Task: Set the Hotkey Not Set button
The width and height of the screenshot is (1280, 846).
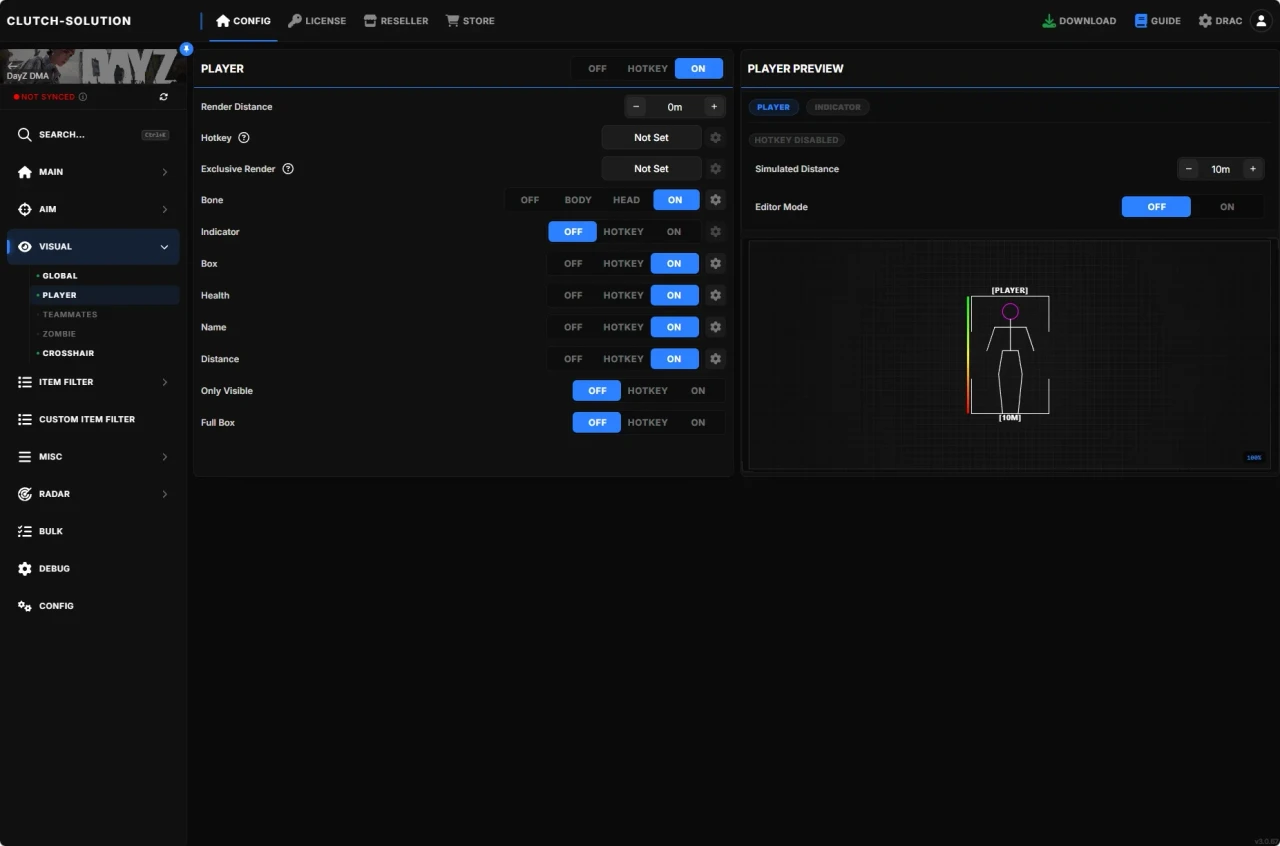Action: (651, 138)
